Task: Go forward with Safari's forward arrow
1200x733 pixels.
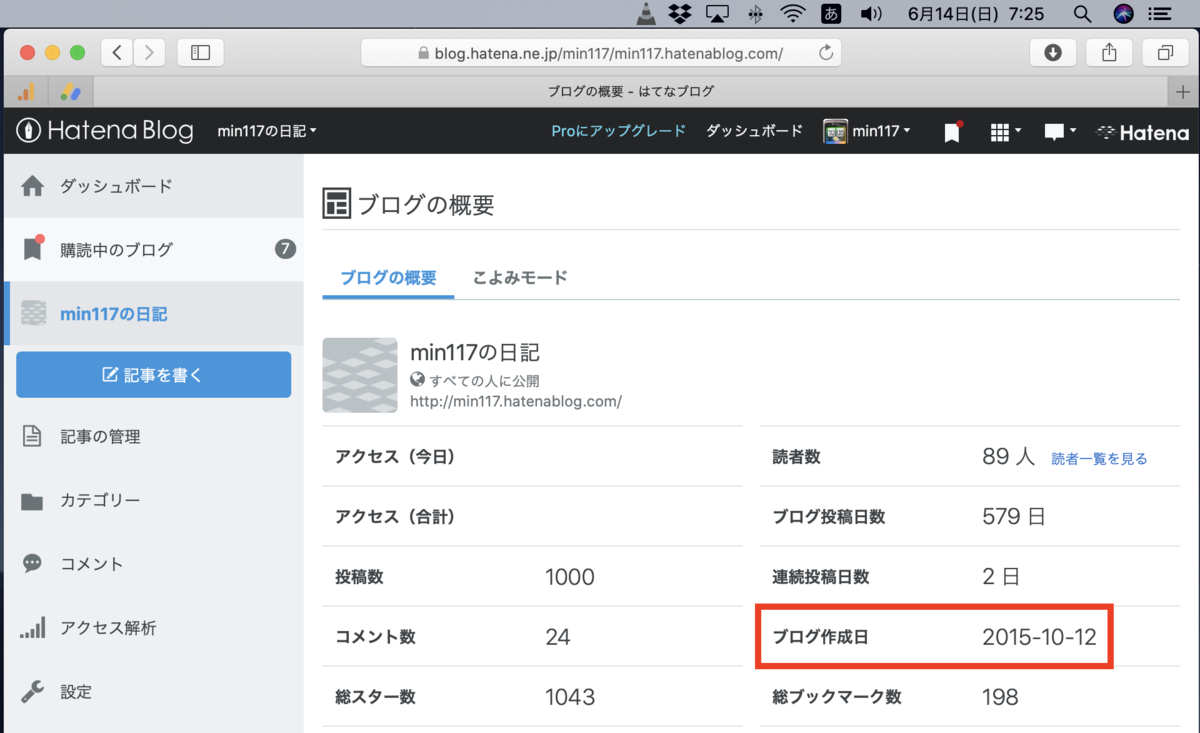Action: pos(150,53)
